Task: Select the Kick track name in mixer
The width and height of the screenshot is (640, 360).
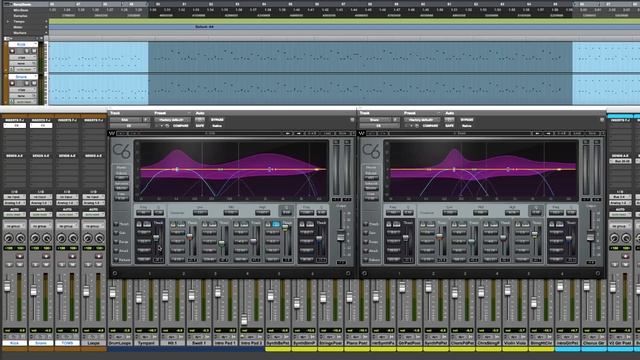Action: tap(14, 343)
